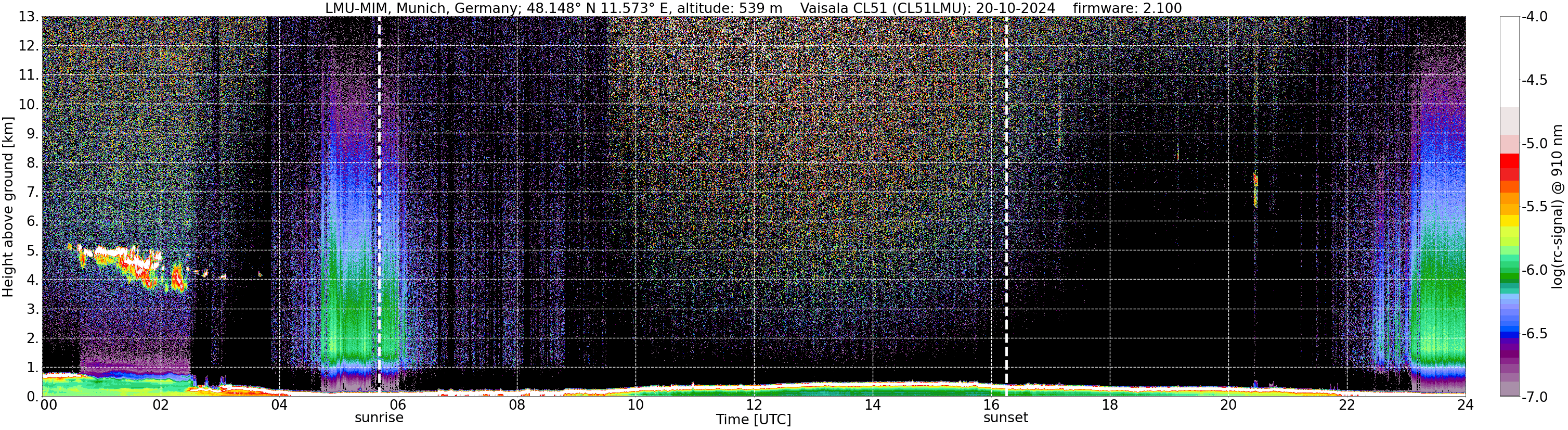Click the 'Height above ground [km]' axis label
The width and height of the screenshot is (1568, 430).
[8, 207]
